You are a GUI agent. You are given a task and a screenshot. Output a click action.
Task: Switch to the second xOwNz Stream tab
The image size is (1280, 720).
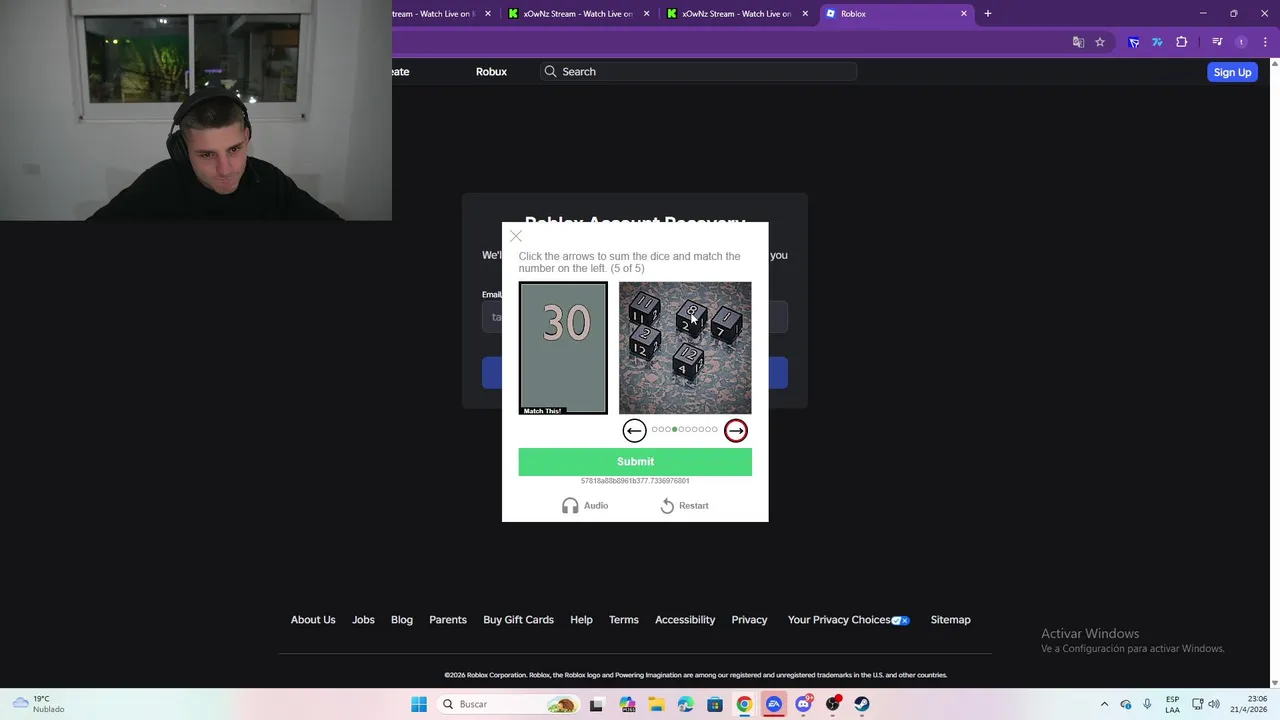click(x=578, y=14)
